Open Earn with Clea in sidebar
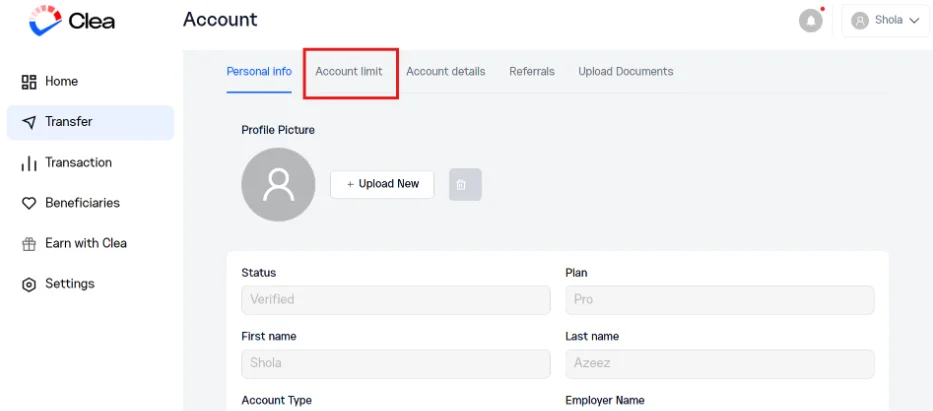 click(90, 244)
